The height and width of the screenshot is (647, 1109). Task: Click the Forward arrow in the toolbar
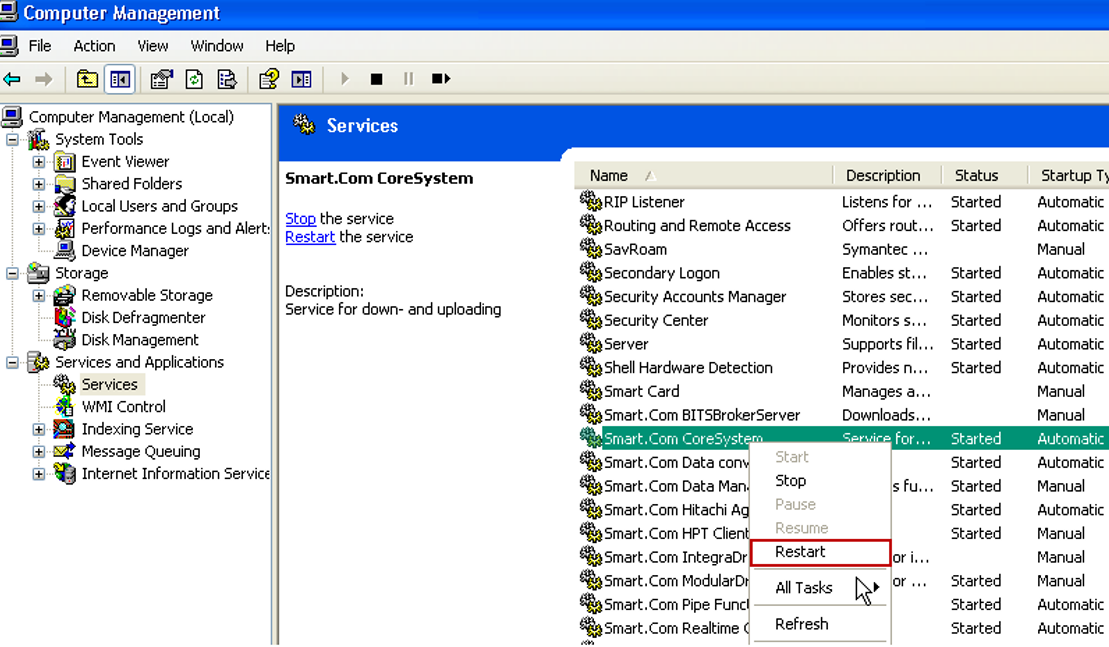point(44,79)
